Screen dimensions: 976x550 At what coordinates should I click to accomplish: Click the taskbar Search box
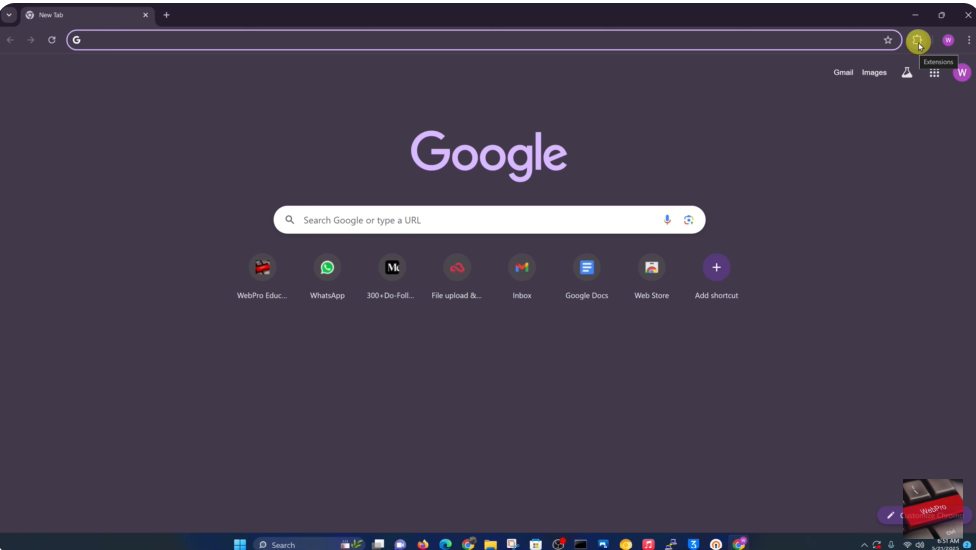point(308,544)
